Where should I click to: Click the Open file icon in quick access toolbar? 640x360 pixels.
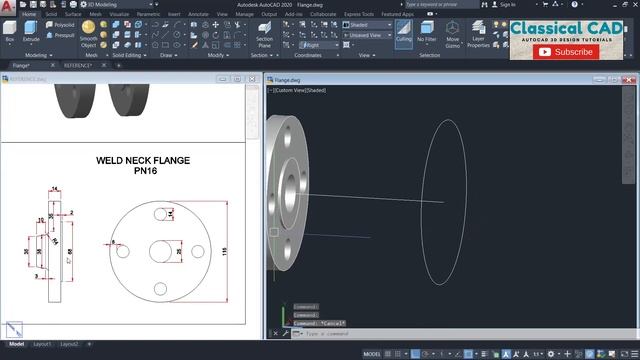tap(23, 4)
